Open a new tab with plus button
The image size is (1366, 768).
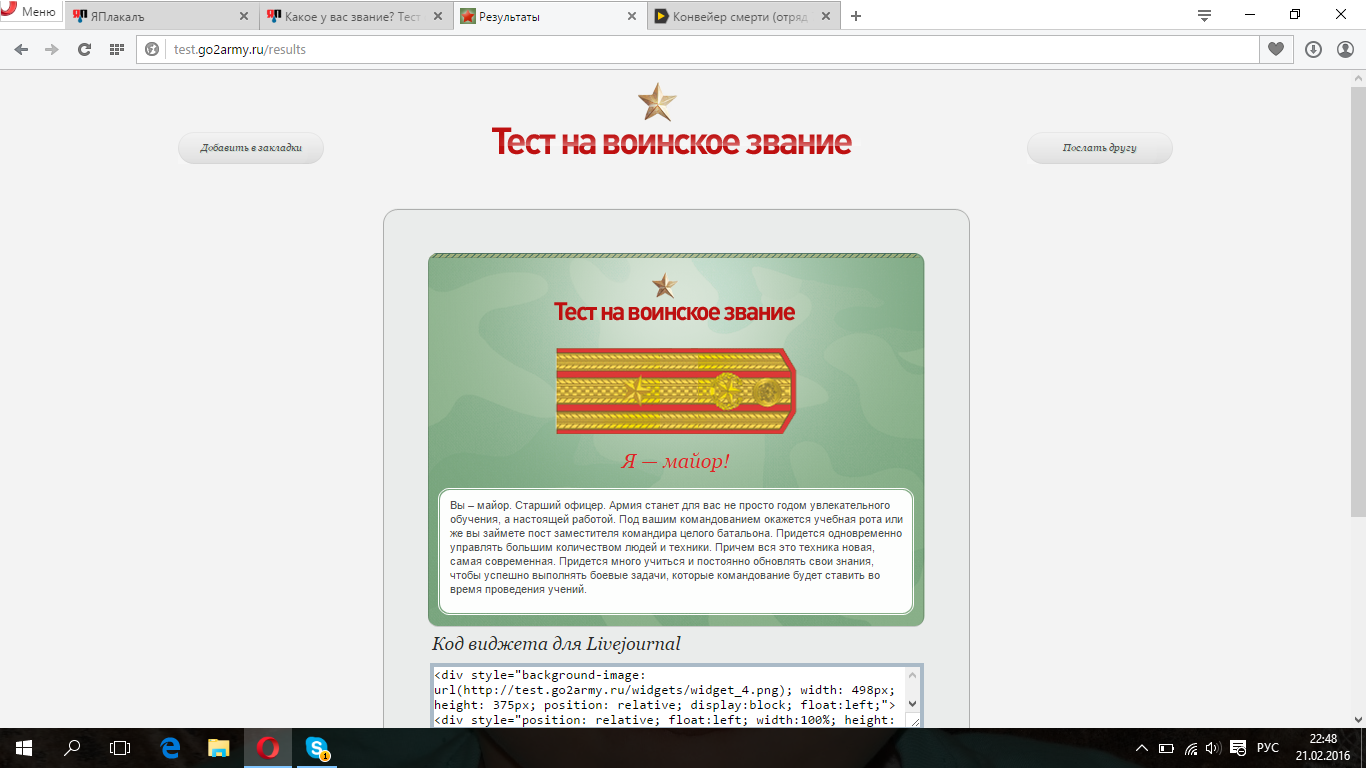[855, 16]
